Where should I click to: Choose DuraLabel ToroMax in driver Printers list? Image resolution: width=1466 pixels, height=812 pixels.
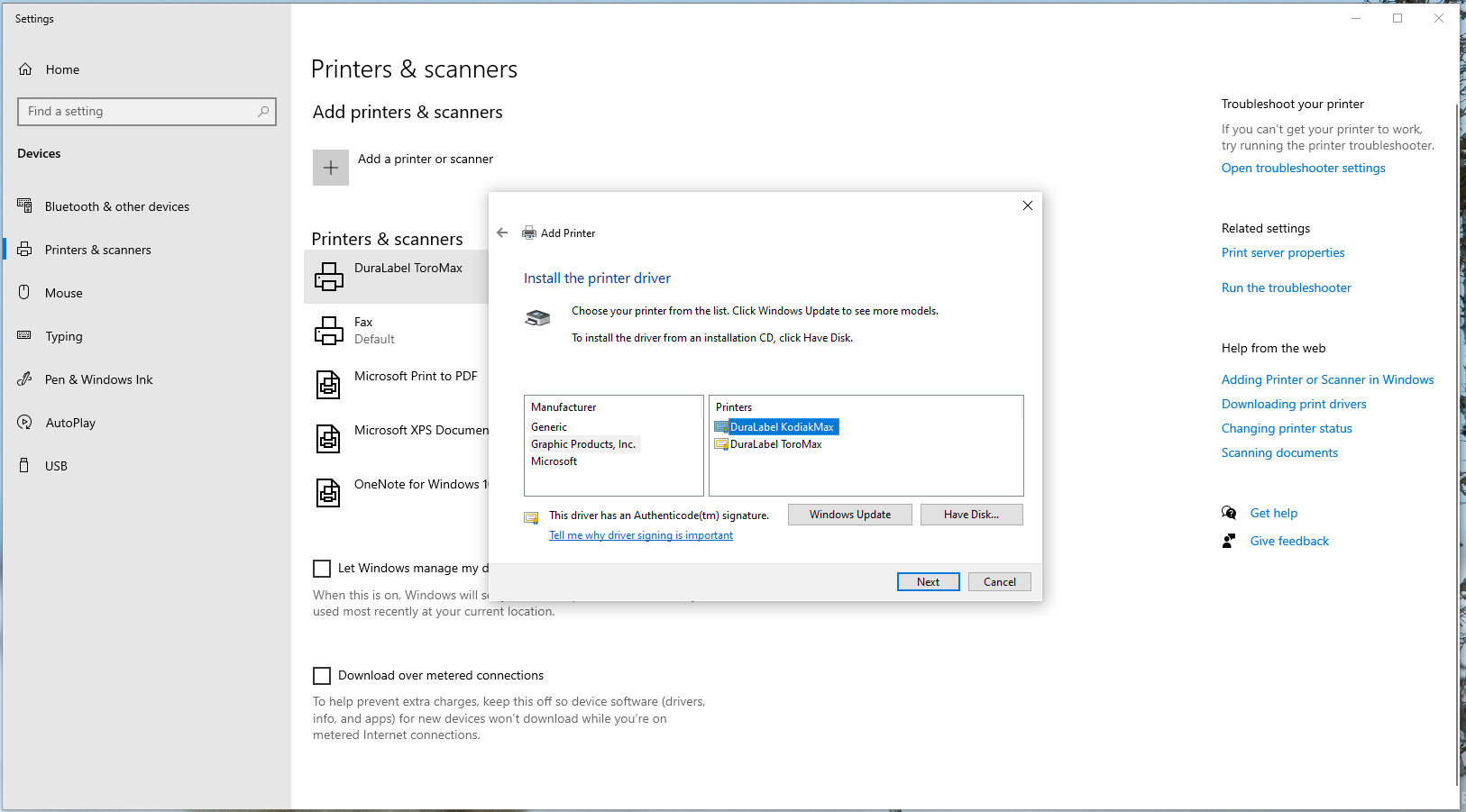[775, 444]
